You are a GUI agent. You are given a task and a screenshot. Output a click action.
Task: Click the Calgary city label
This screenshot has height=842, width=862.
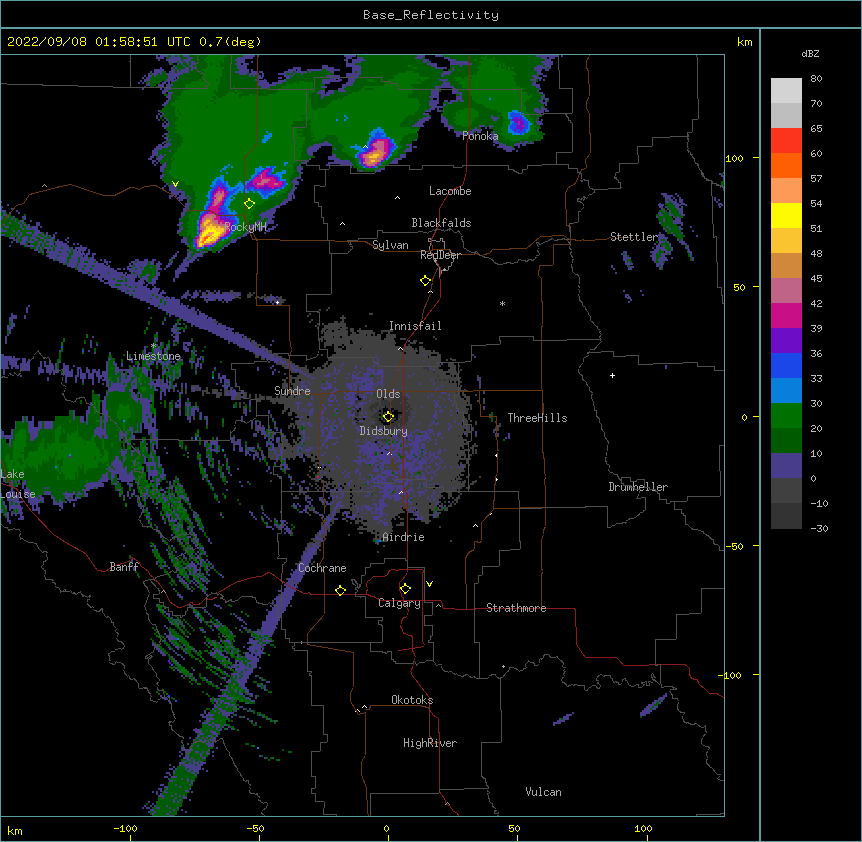pos(399,603)
